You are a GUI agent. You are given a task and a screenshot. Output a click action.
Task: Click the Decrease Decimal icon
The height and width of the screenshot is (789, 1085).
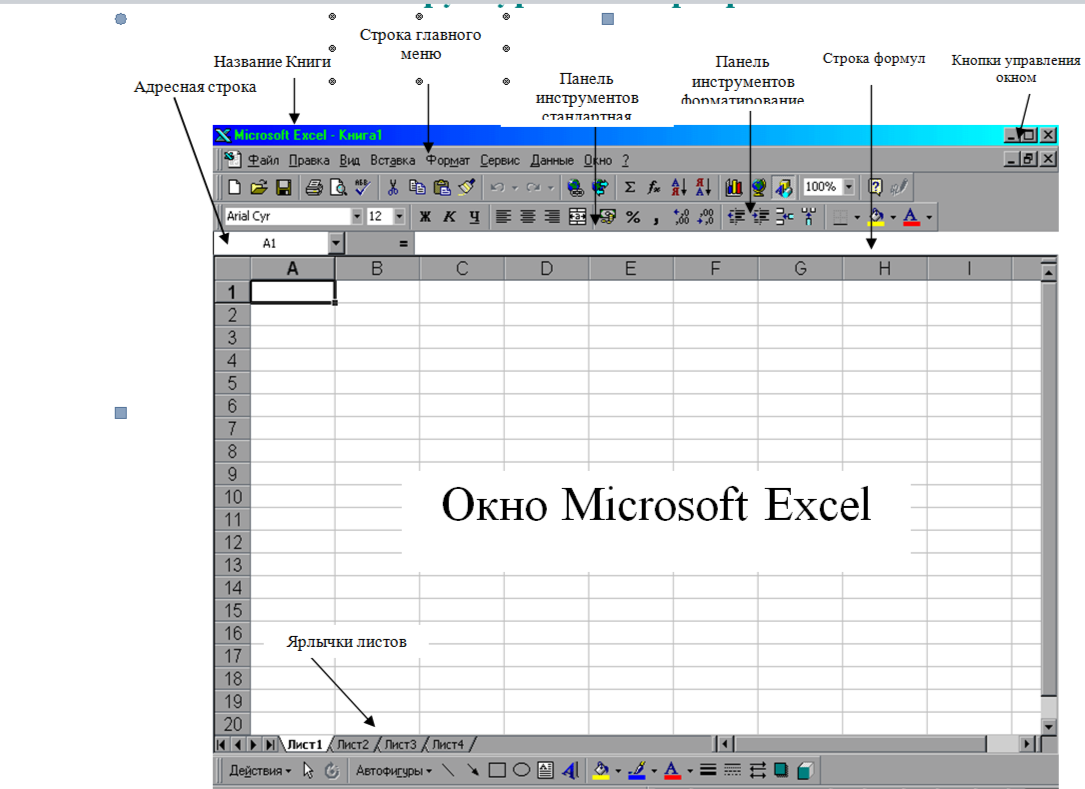(x=705, y=217)
